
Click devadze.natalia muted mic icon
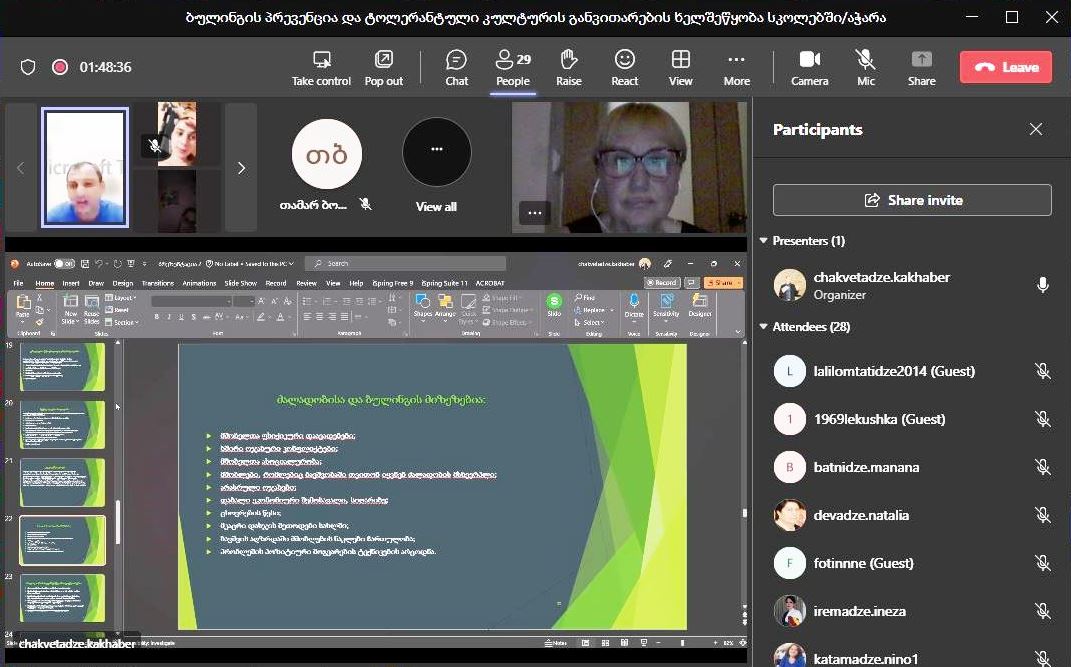tap(1042, 515)
